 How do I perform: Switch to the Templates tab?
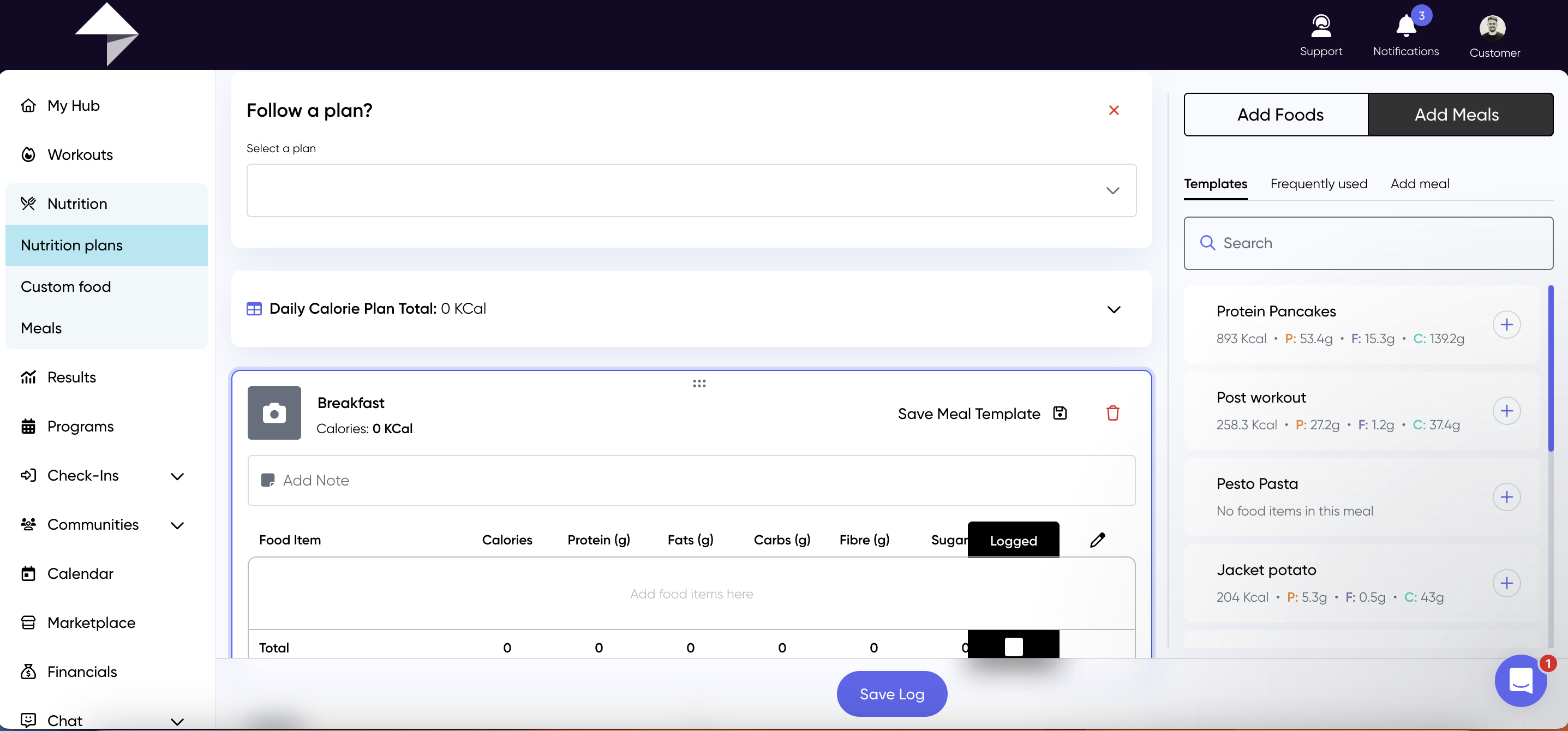point(1215,184)
